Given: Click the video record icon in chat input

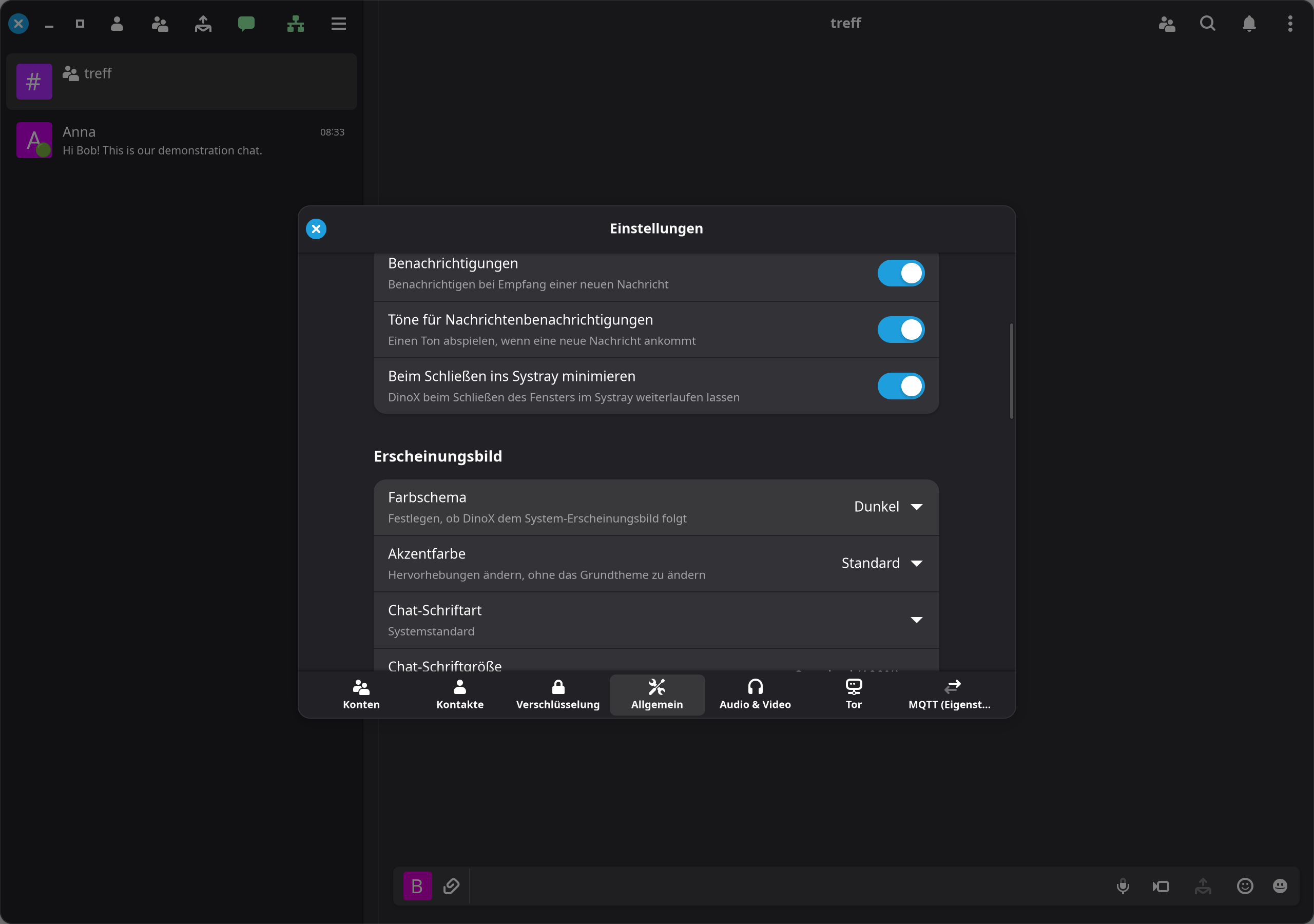Looking at the screenshot, I should 1161,886.
